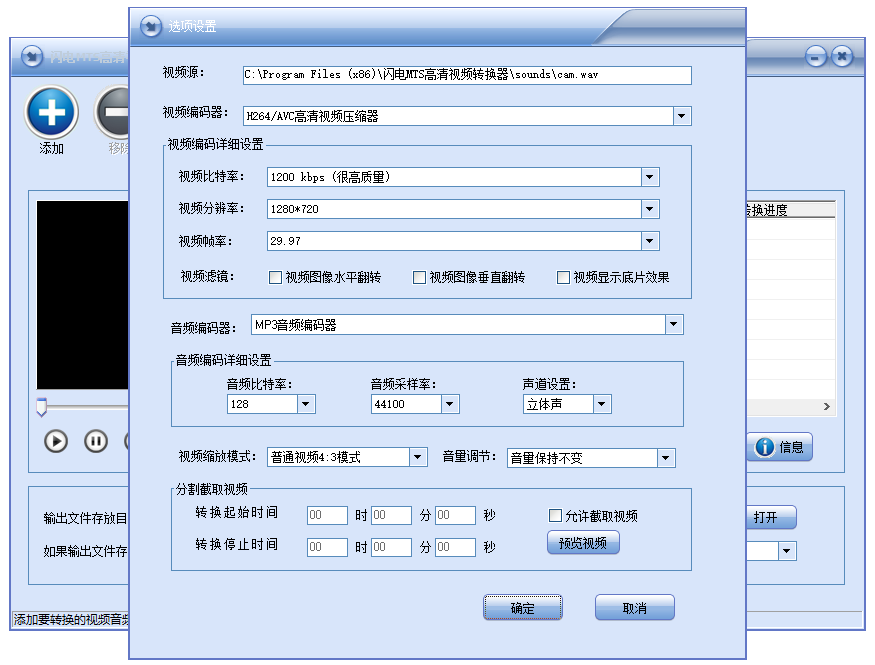Click the open (打开) button in main window

(x=771, y=517)
